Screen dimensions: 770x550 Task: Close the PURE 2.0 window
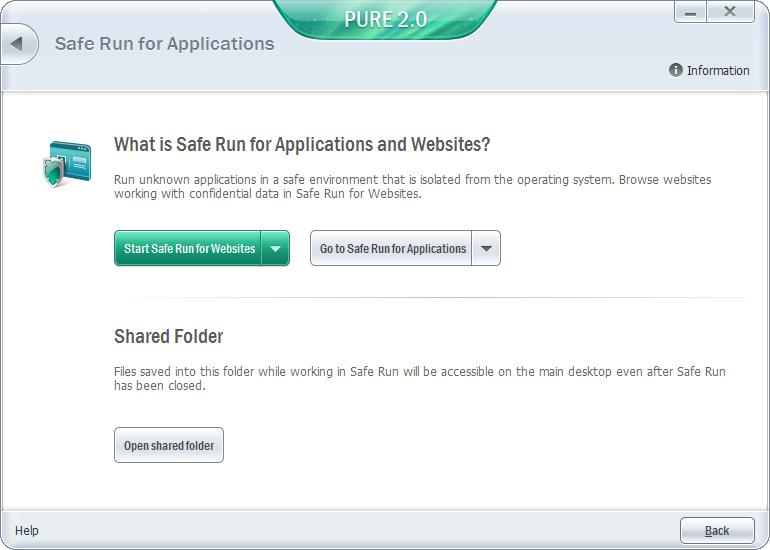tap(730, 12)
